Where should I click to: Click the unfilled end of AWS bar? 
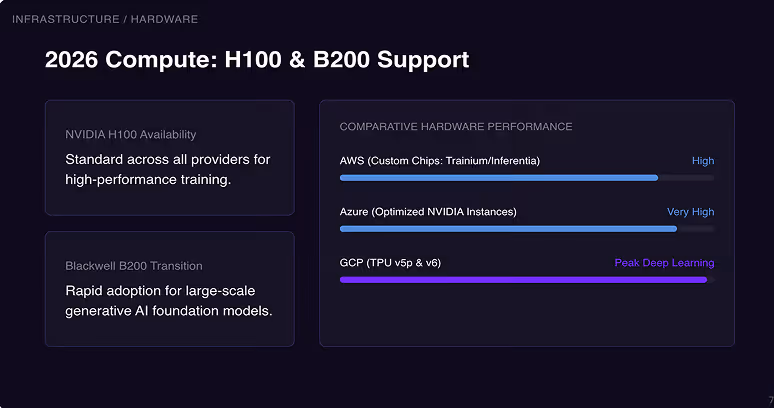pyautogui.click(x=686, y=178)
